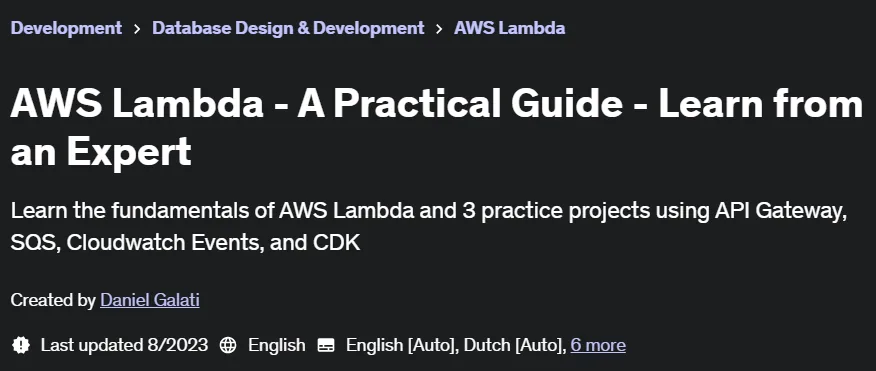Screen dimensions: 876x371
Task: Click the chevron after the Development breadcrumb
Action: pos(137,28)
